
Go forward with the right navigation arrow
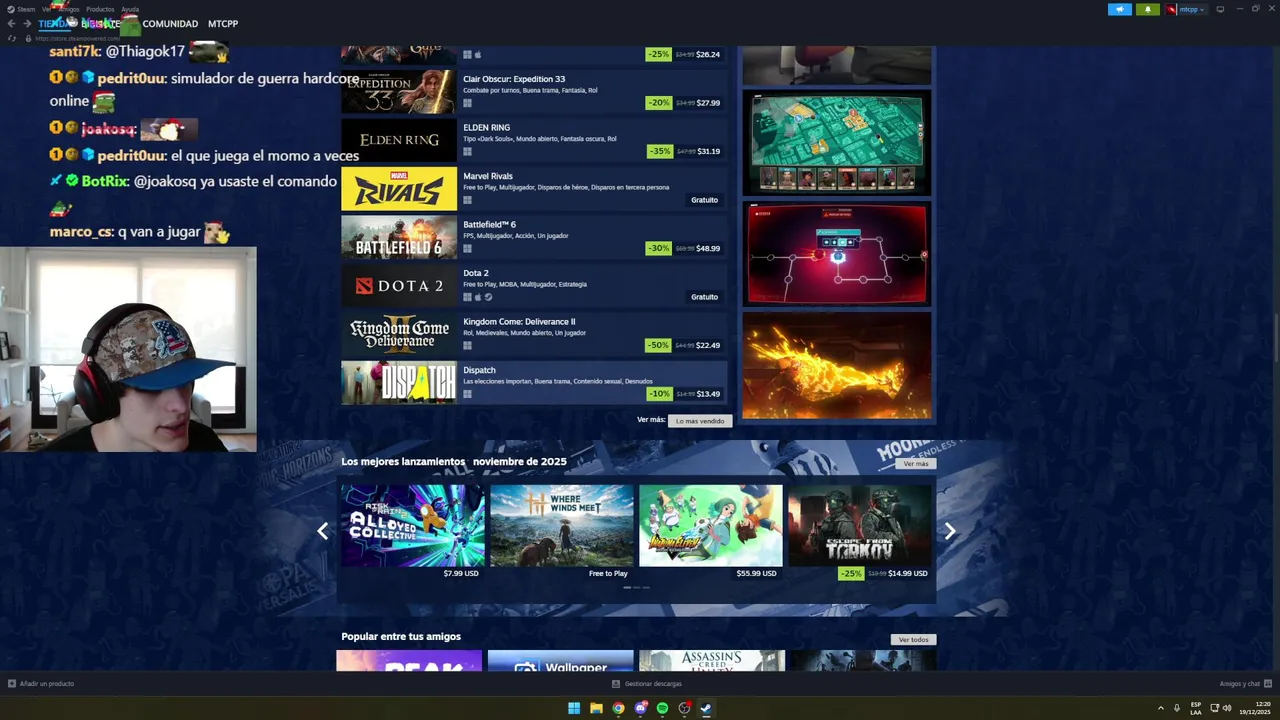click(x=25, y=23)
